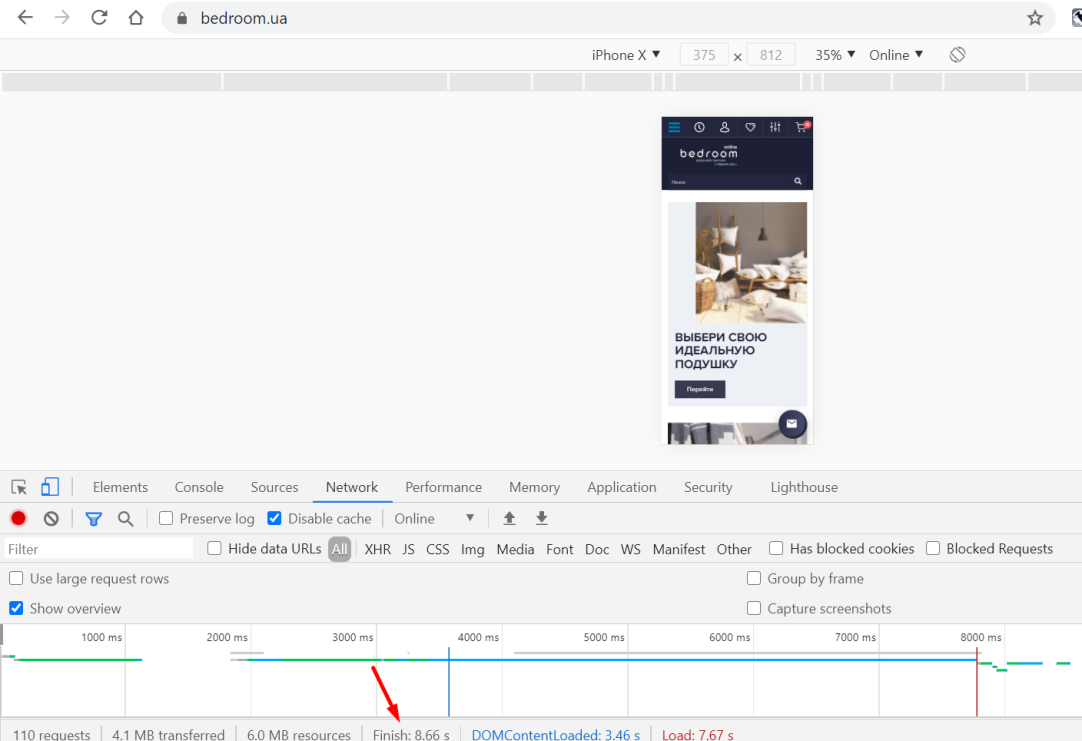The image size is (1082, 741).
Task: Export HAR file with download arrow
Action: (542, 518)
